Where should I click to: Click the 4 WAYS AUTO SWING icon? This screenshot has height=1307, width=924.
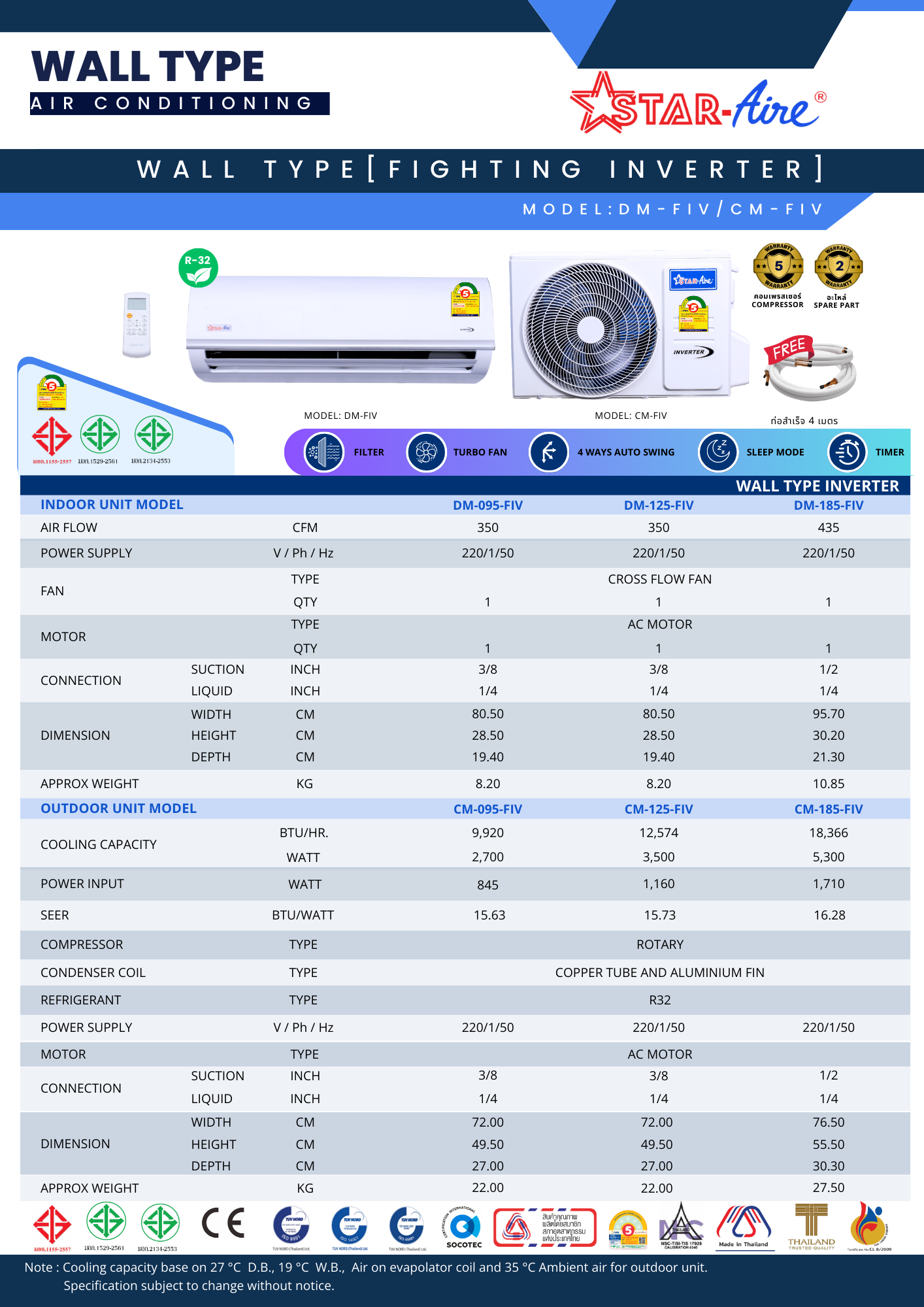549,452
